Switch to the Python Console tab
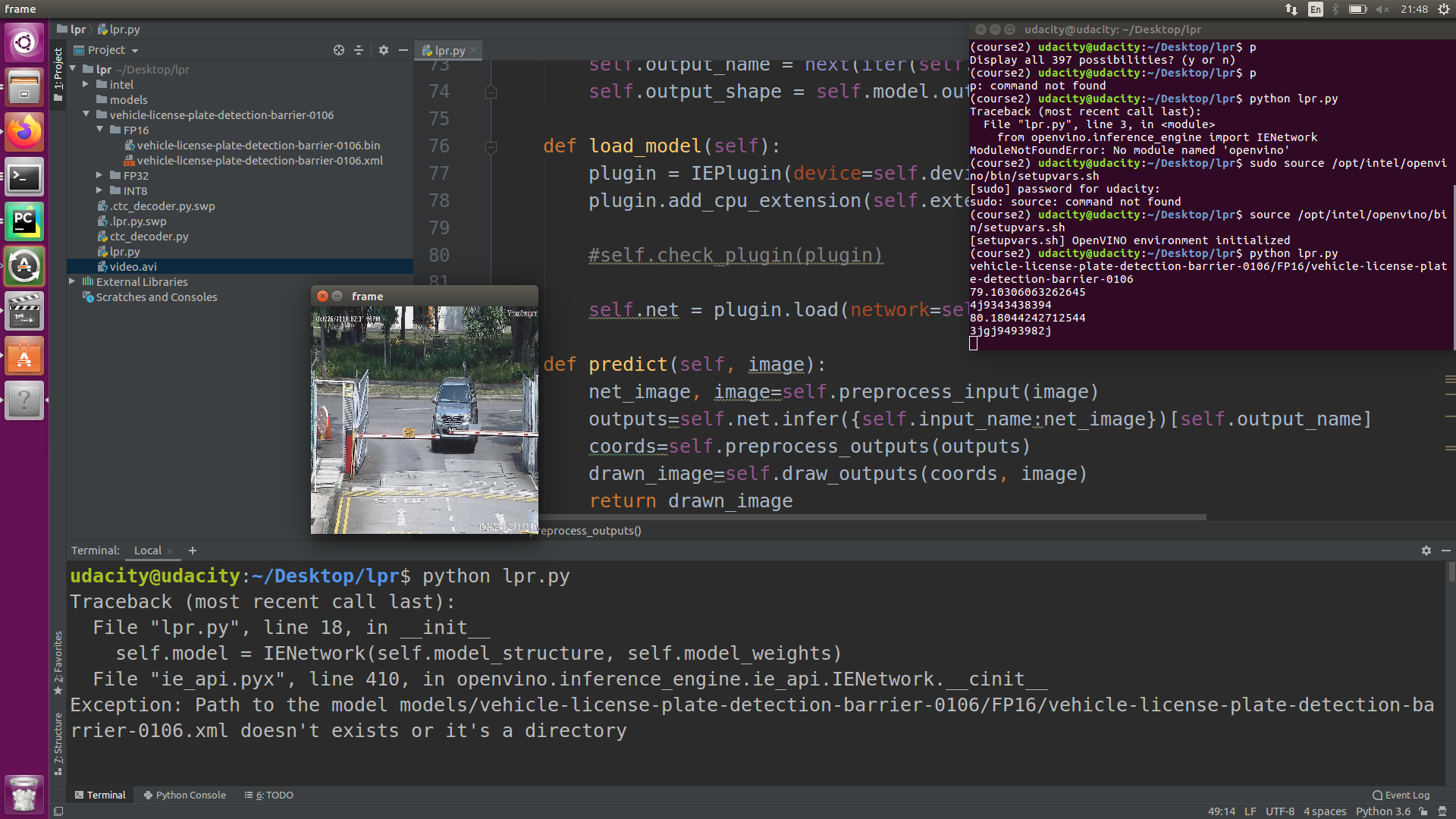Image resolution: width=1456 pixels, height=819 pixels. [185, 795]
